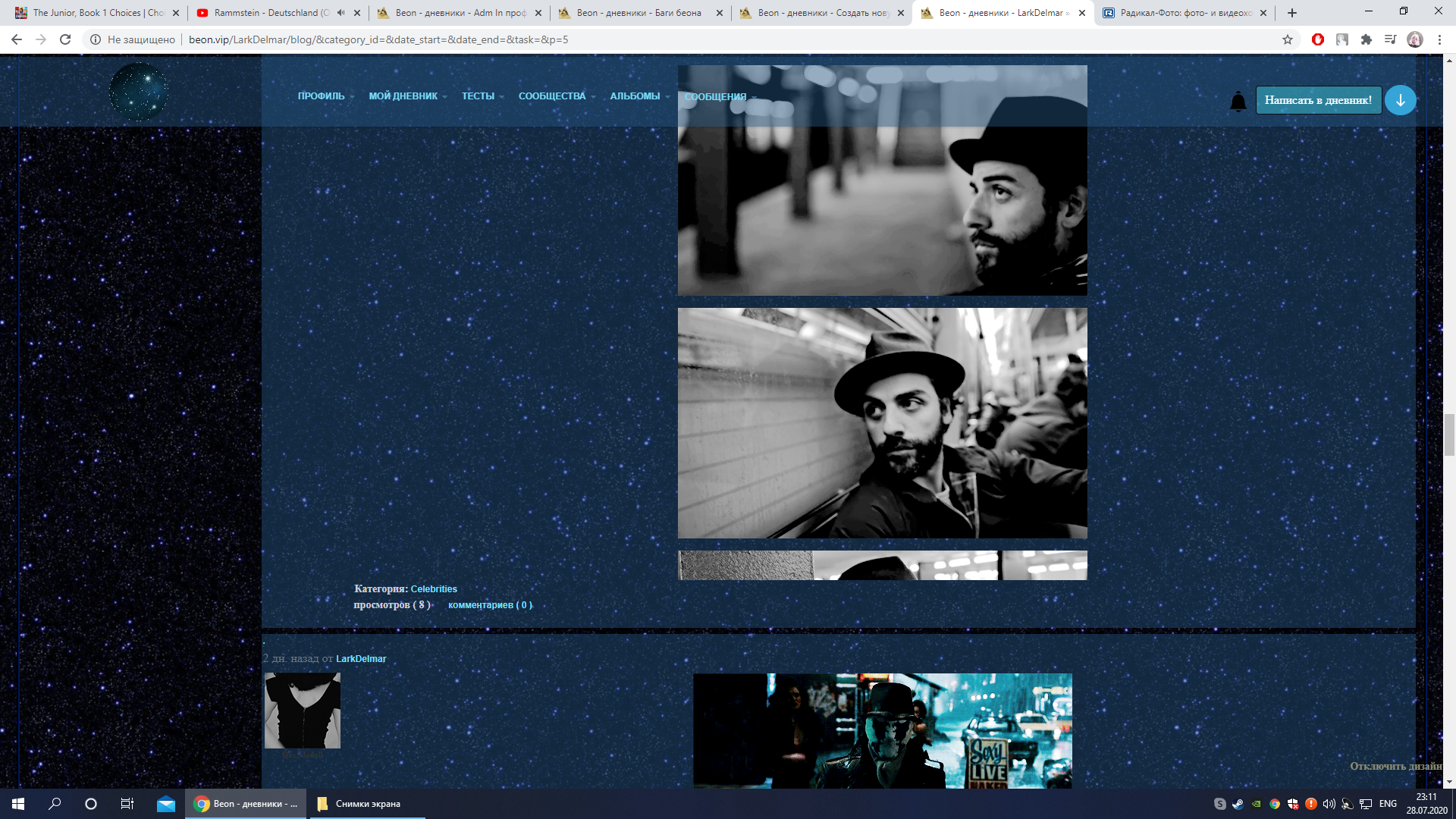Bookmark this page with the star icon
This screenshot has width=1456, height=819.
click(1288, 39)
